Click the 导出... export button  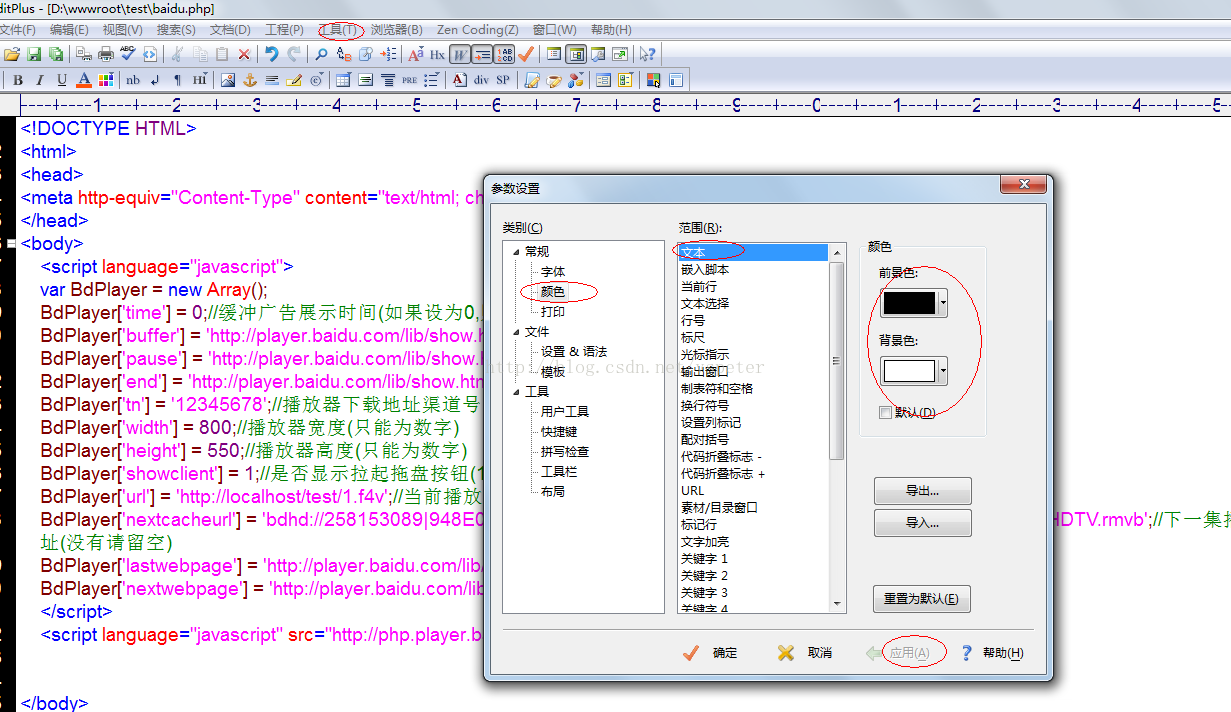[x=922, y=491]
